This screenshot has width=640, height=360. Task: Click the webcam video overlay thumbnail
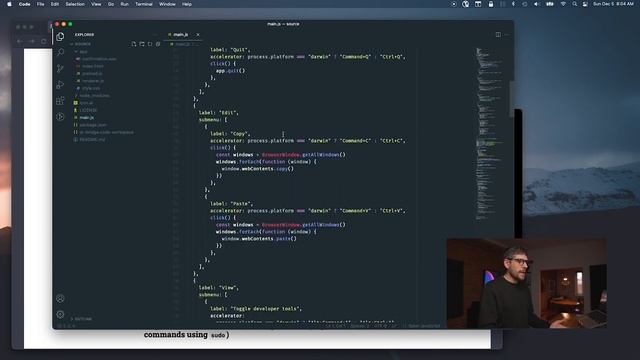pos(526,283)
